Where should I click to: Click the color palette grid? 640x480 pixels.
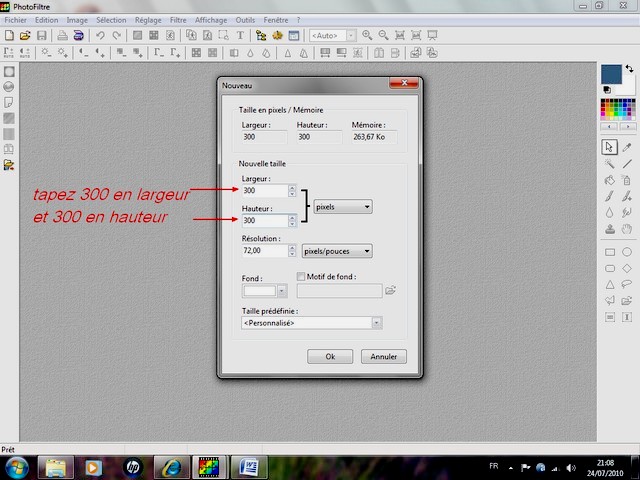pyautogui.click(x=618, y=109)
